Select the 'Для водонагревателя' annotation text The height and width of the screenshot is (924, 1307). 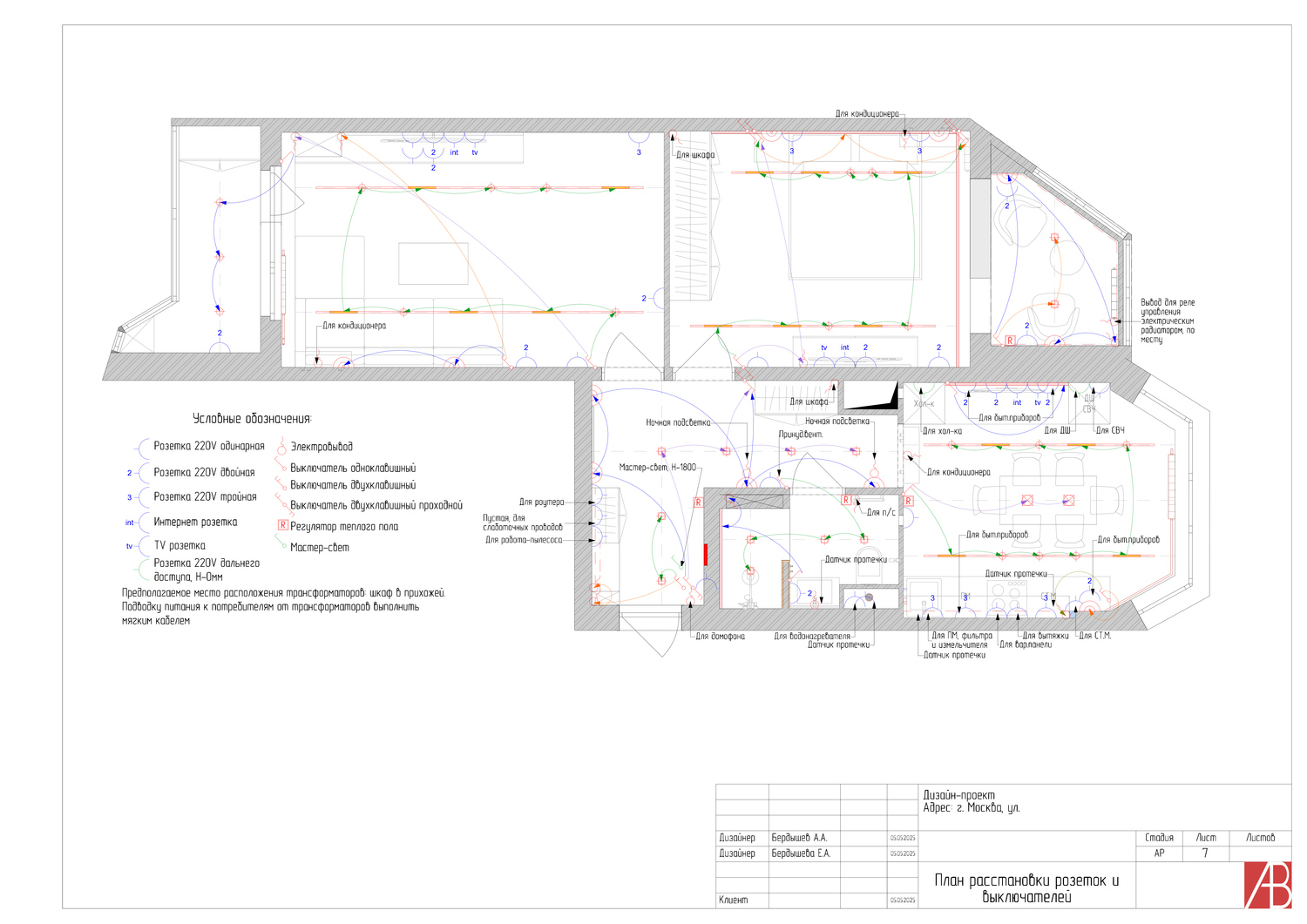(x=812, y=637)
